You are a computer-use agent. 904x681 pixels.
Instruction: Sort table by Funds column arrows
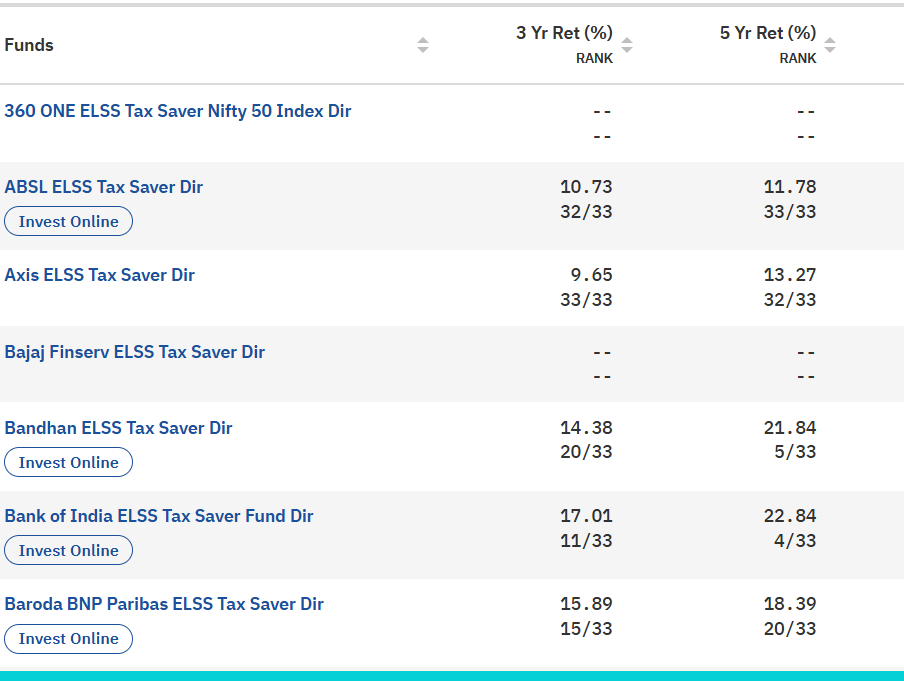click(423, 45)
